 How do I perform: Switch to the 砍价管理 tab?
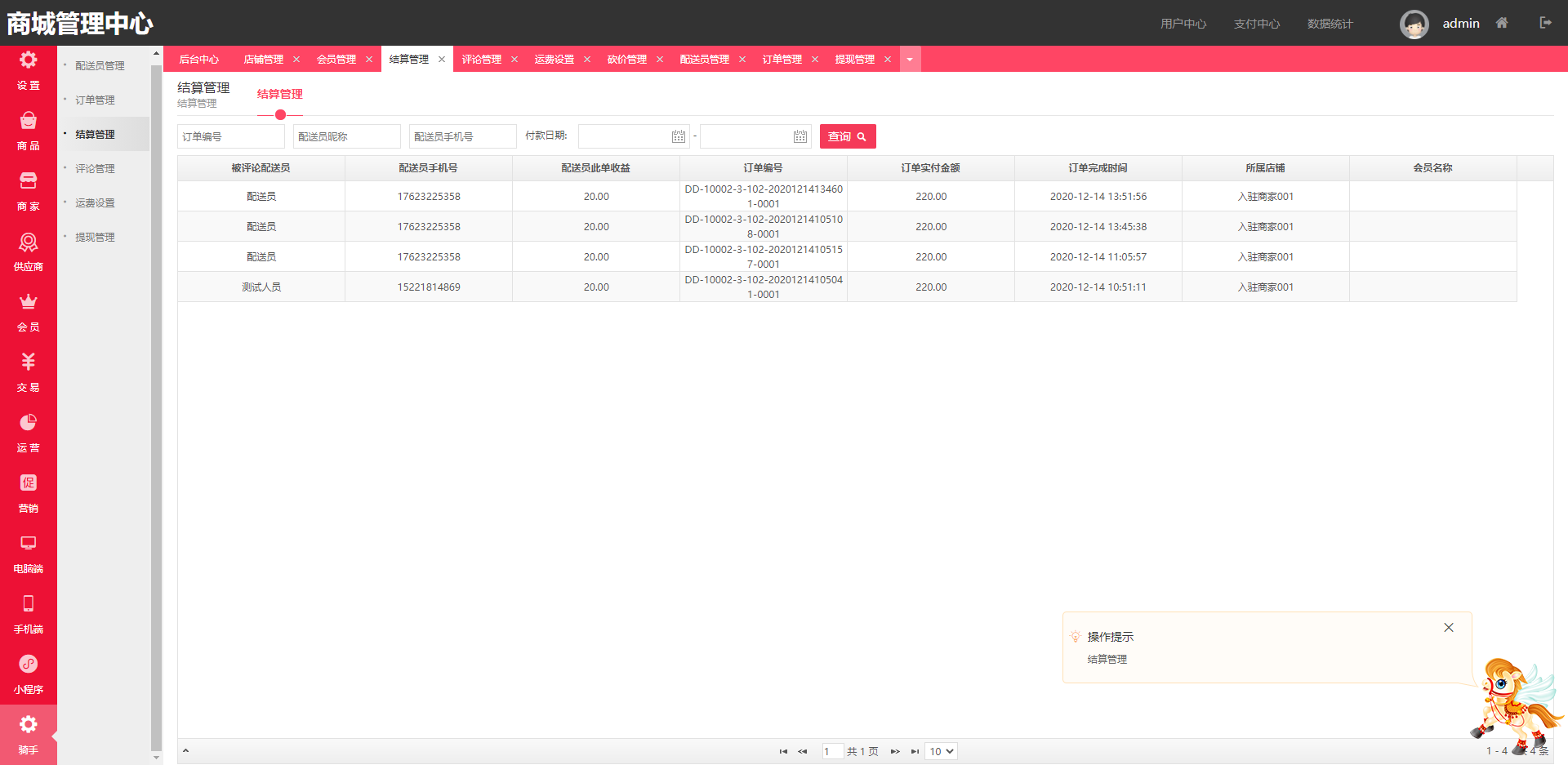pyautogui.click(x=626, y=60)
